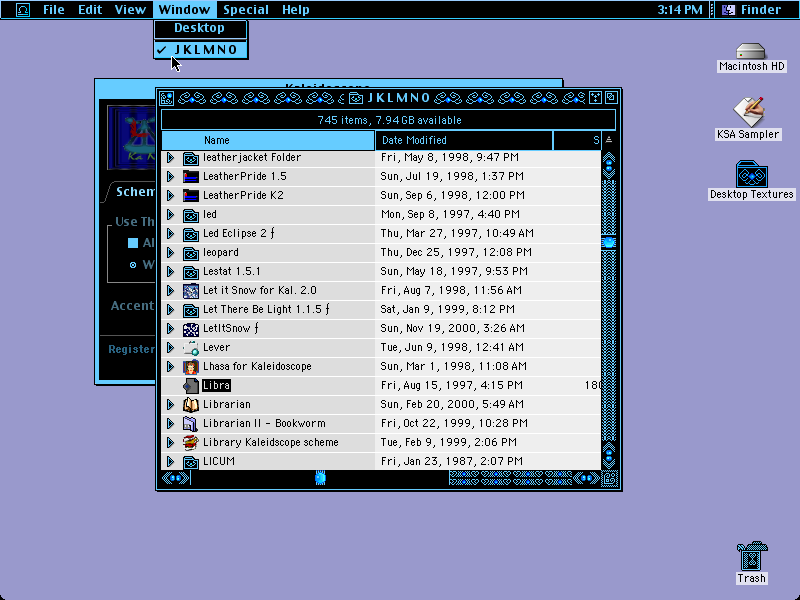This screenshot has width=800, height=600.
Task: Click the date "Fri, Jan 23, 1987, 2:07 PM"
Action: coord(452,462)
